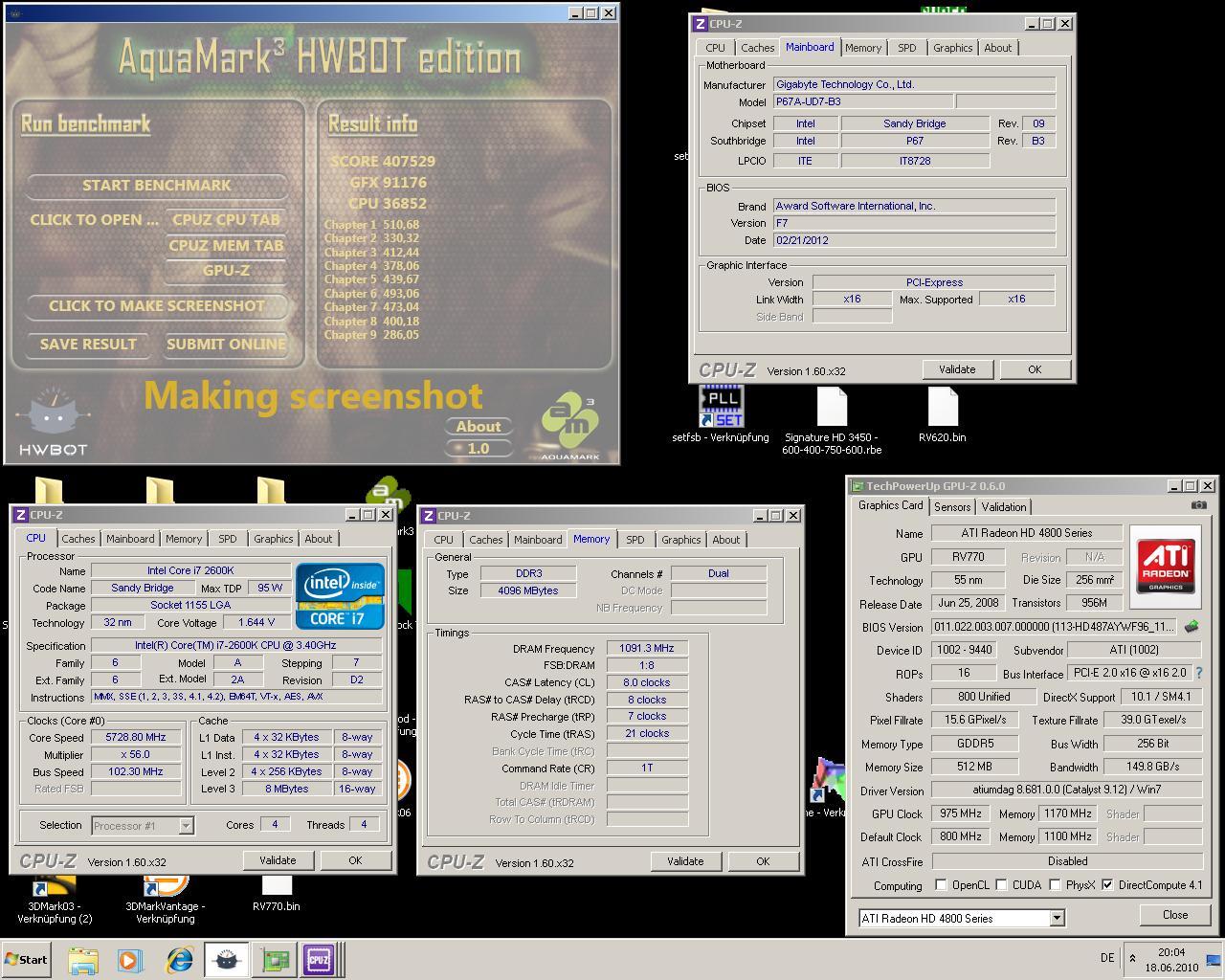
Task: Open Caches tab in CPU-Z CPU window
Action: click(x=78, y=540)
